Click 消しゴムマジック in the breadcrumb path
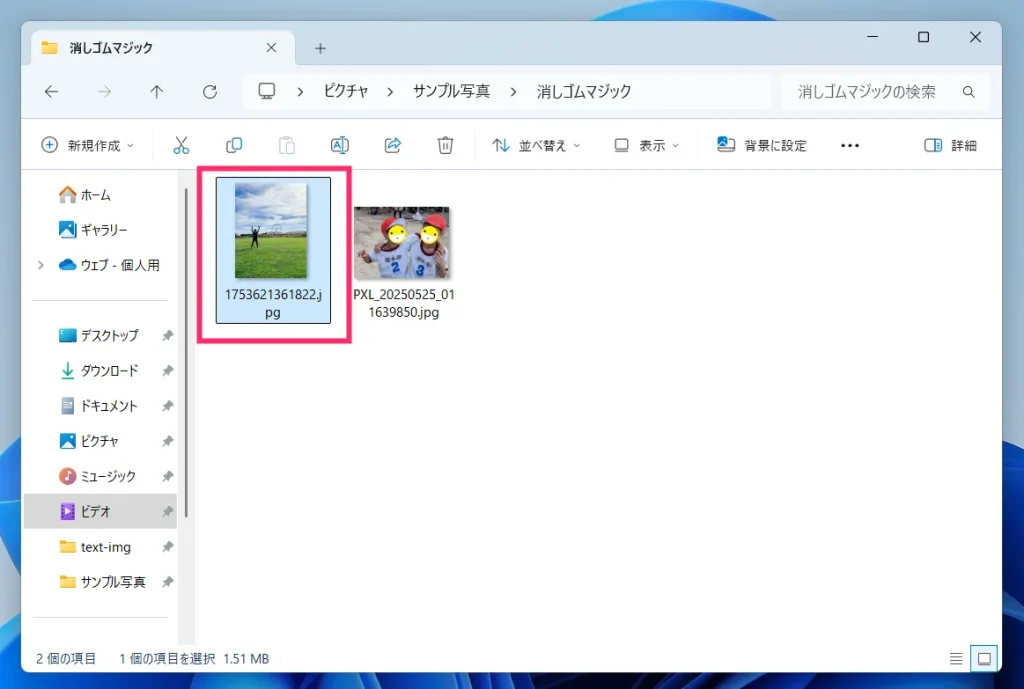 [584, 91]
